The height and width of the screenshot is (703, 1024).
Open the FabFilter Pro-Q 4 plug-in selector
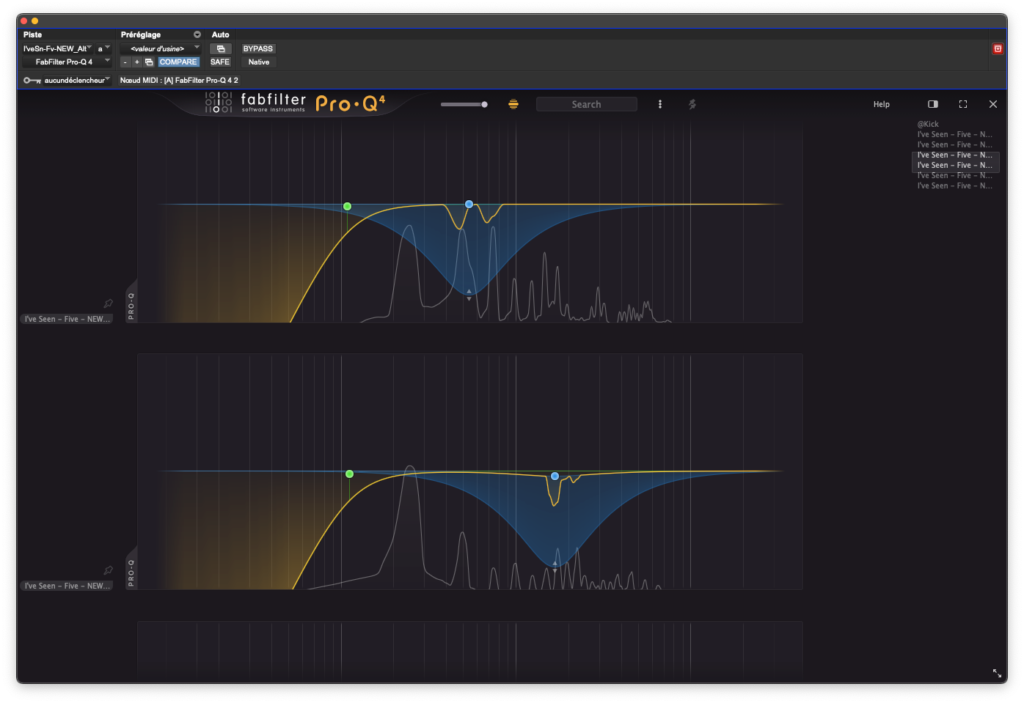click(66, 62)
